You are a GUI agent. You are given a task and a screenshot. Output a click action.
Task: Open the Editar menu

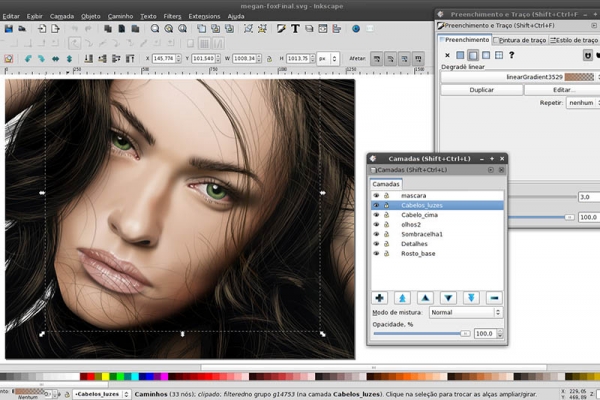click(x=11, y=16)
